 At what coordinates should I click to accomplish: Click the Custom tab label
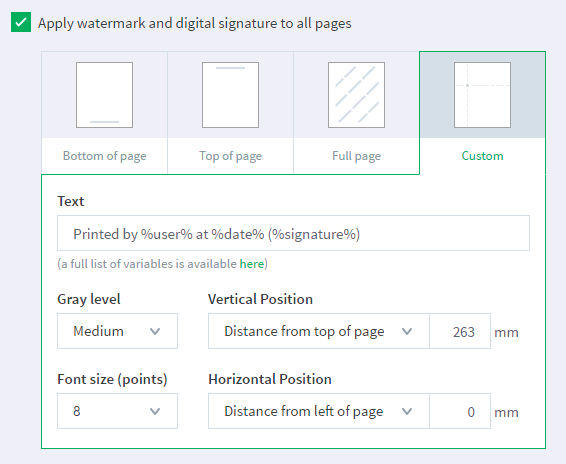(x=482, y=156)
